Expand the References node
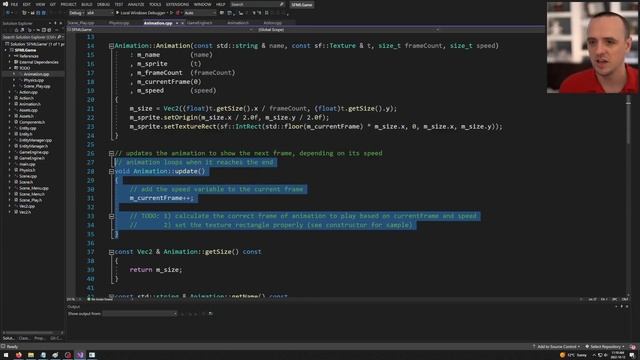The image size is (640, 360). (10, 56)
